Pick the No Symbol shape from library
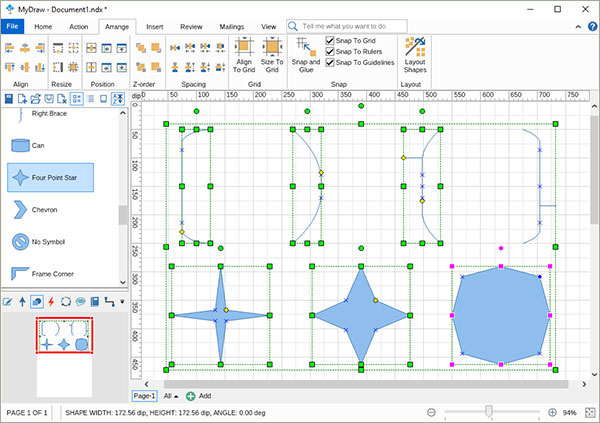 pos(50,242)
